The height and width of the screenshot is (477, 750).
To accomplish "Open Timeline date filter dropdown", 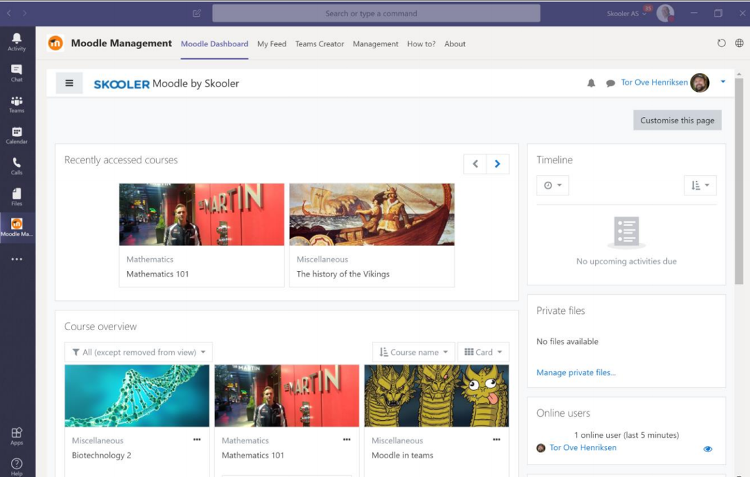I will coord(552,185).
